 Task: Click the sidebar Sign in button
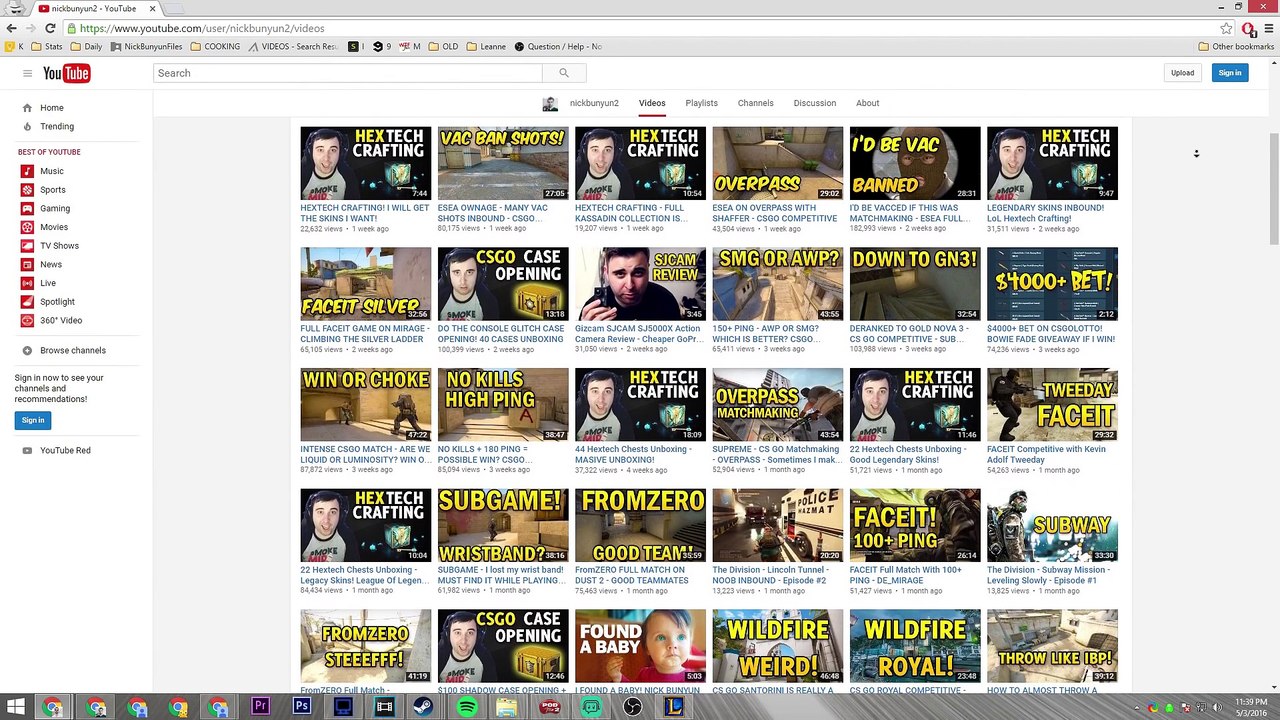click(x=33, y=420)
